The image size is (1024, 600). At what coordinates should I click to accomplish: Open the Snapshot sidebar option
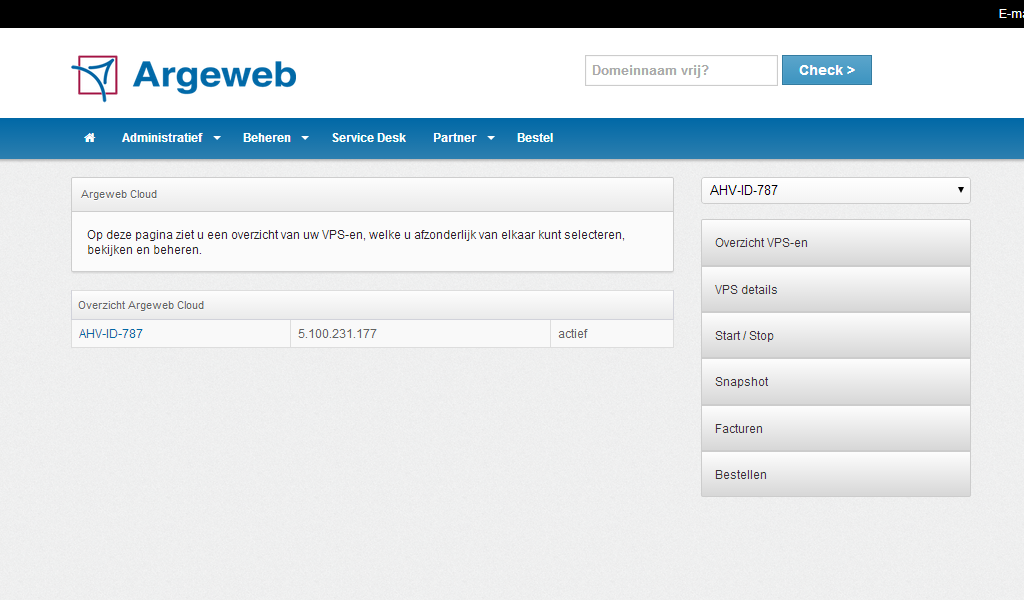(x=741, y=382)
